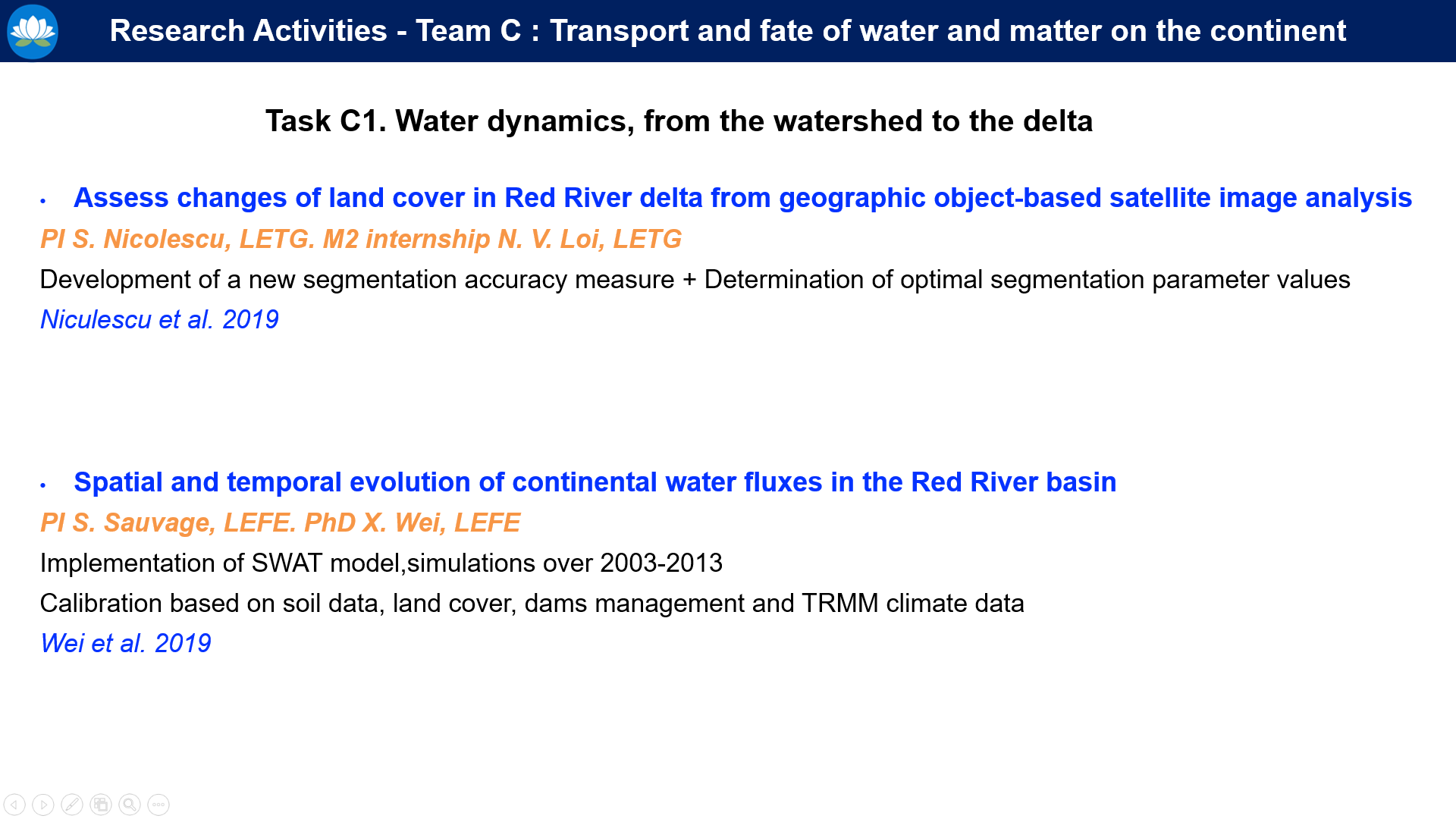Click the Research Activities Team C header title
Image resolution: width=1456 pixels, height=819 pixels.
pyautogui.click(x=728, y=31)
